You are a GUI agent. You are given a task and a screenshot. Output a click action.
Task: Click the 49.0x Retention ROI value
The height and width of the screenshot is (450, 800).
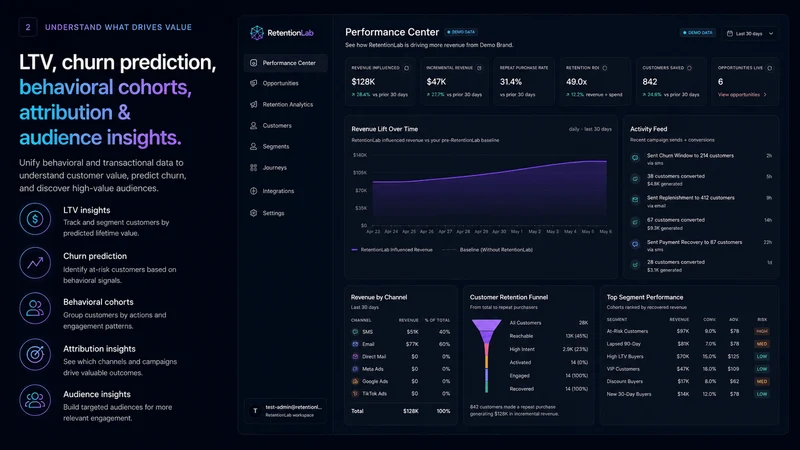click(x=577, y=82)
